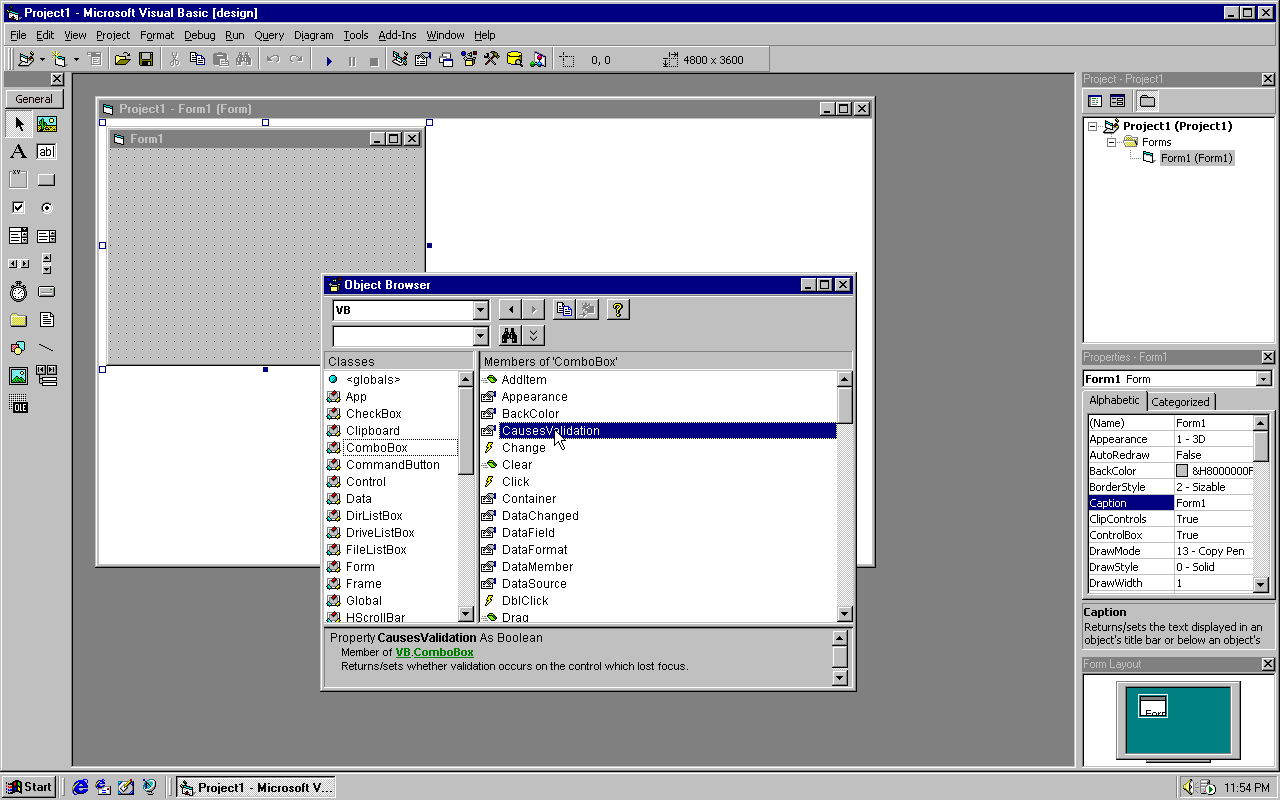Select the OptionButton control in the toolbox
This screenshot has height=800, width=1280.
(x=46, y=208)
